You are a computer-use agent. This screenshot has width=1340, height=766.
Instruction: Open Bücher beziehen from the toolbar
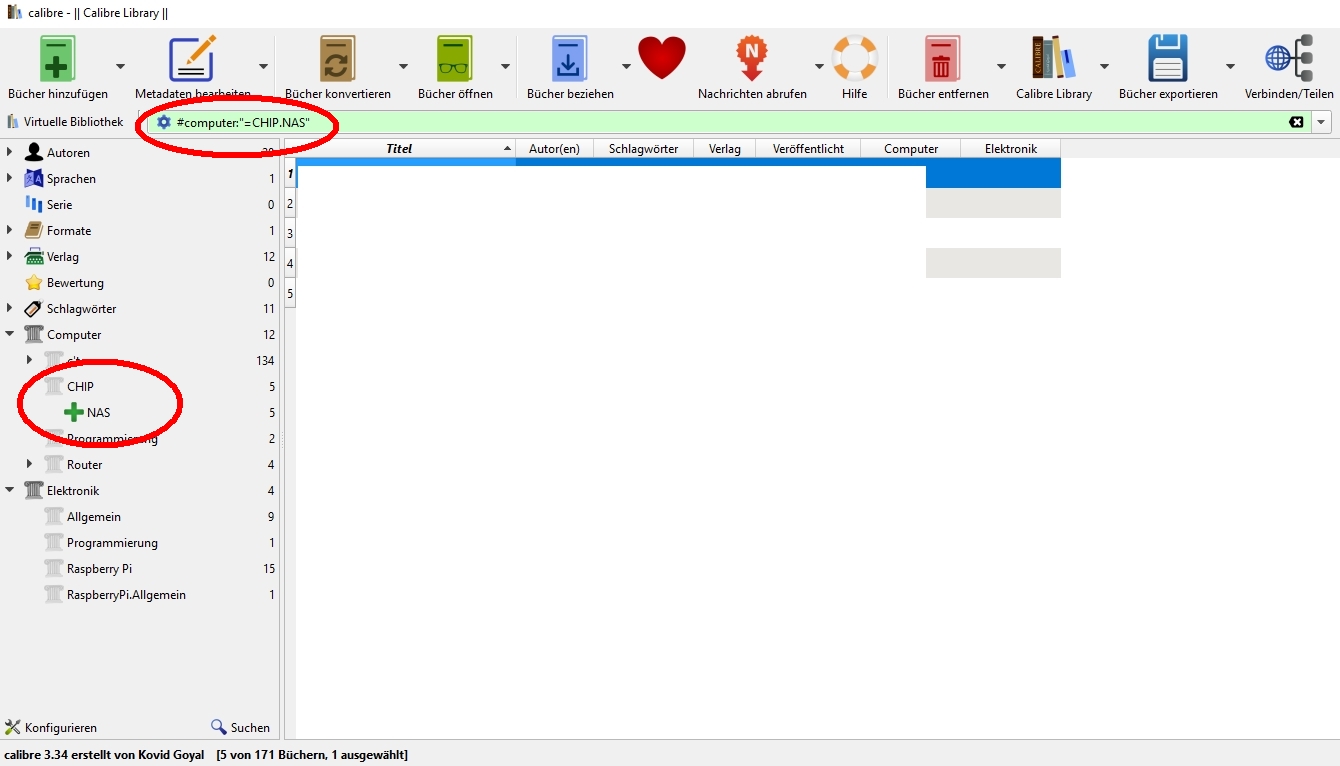[x=570, y=59]
